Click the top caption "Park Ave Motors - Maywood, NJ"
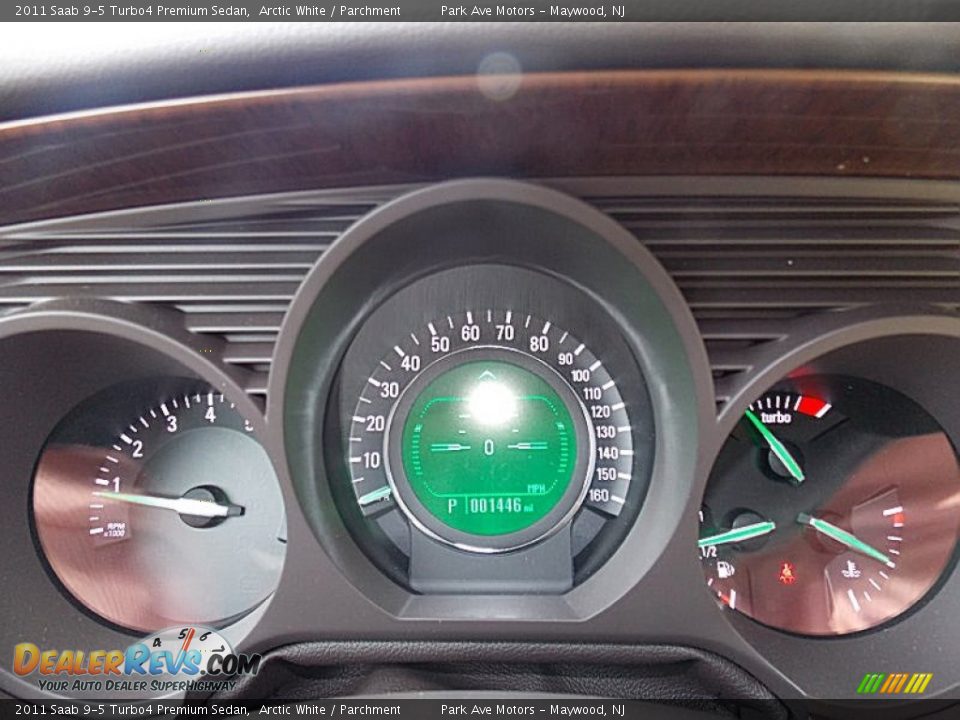Image resolution: width=960 pixels, height=720 pixels. pyautogui.click(x=533, y=10)
